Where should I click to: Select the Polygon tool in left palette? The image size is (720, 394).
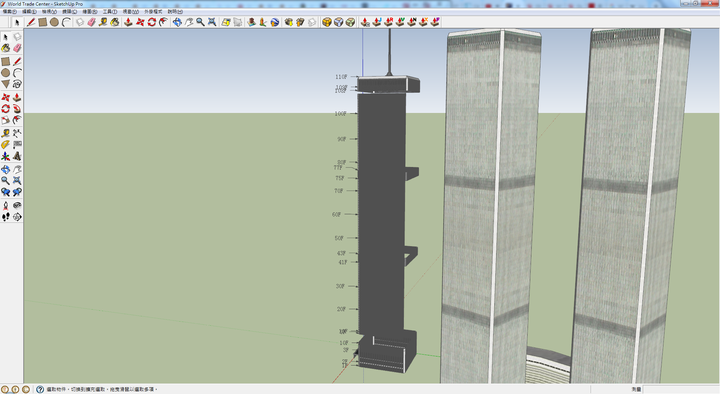click(x=6, y=84)
